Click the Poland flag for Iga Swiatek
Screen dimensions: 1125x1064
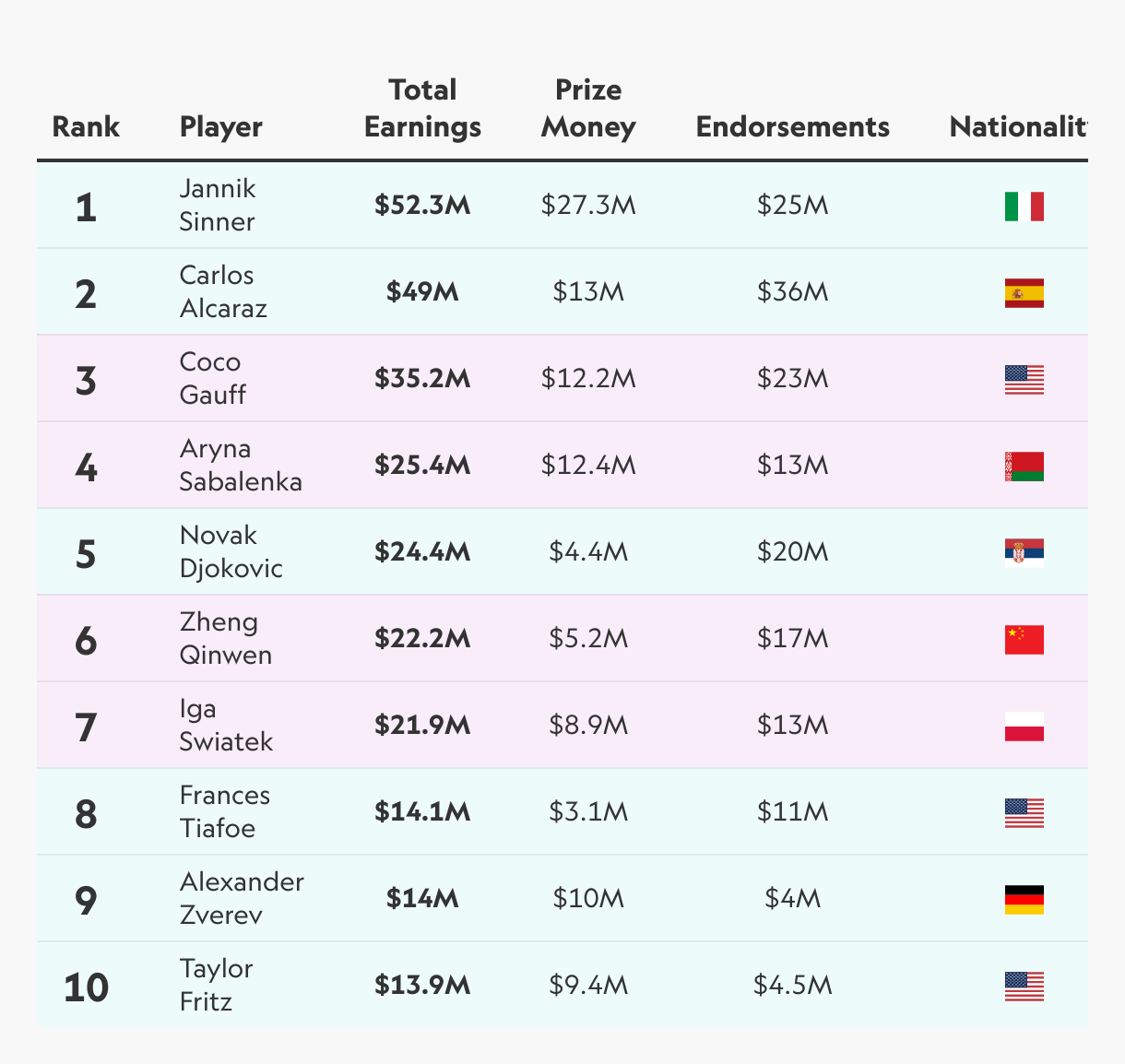coord(1024,727)
